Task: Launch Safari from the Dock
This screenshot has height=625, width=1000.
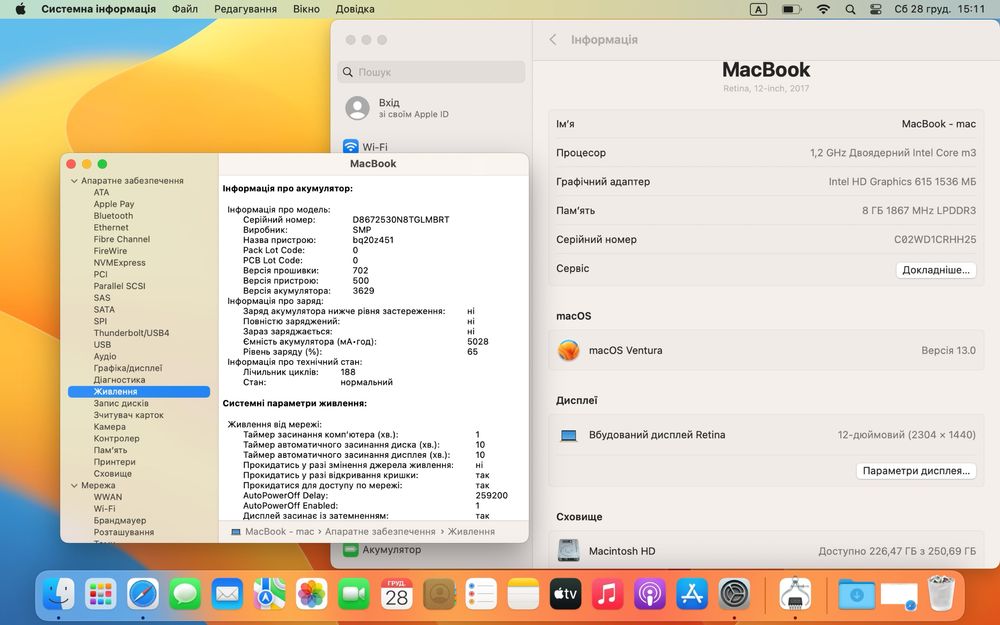Action: tap(143, 594)
